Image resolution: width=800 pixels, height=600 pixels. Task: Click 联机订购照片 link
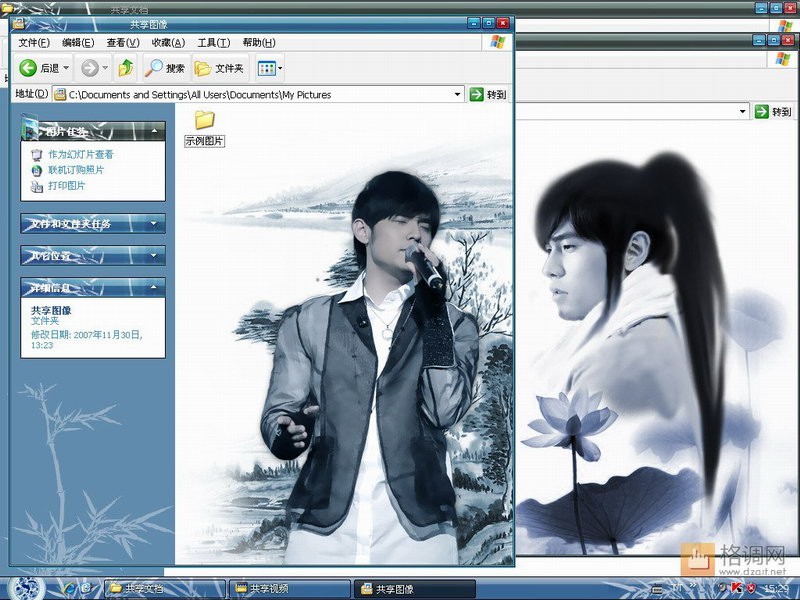(76, 170)
